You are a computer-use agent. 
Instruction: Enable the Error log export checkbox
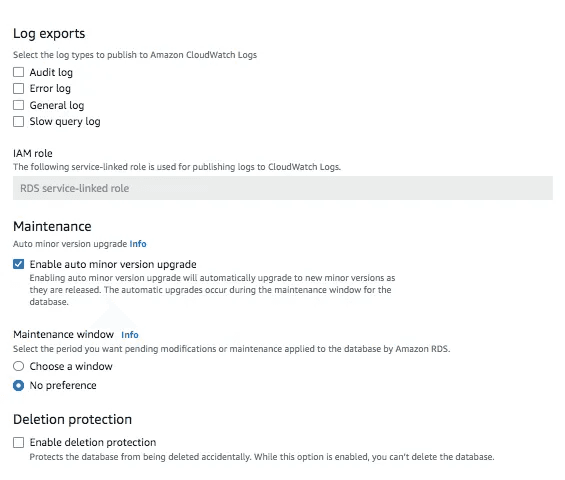coord(18,88)
